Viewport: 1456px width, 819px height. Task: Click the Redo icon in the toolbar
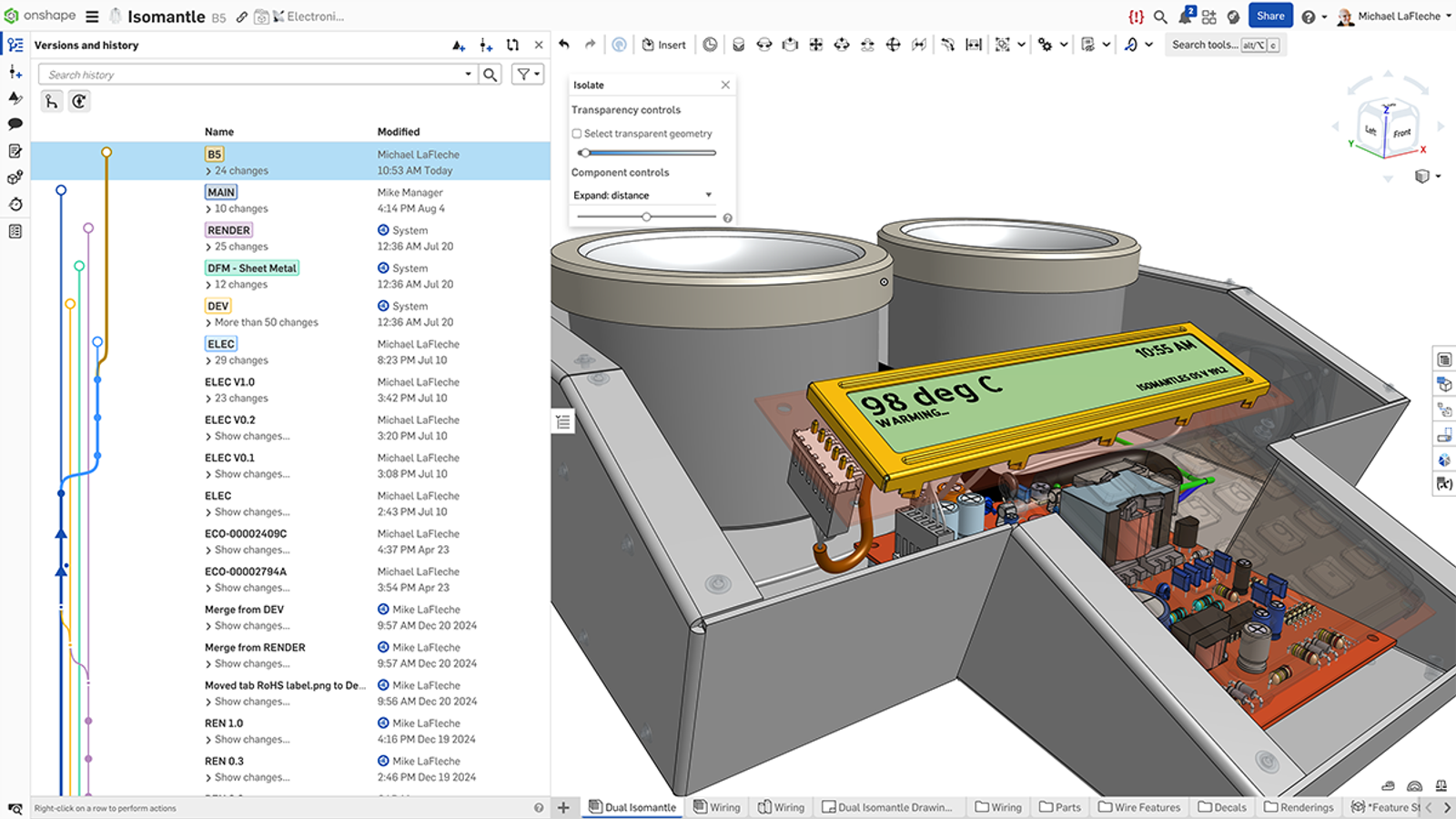tap(589, 44)
